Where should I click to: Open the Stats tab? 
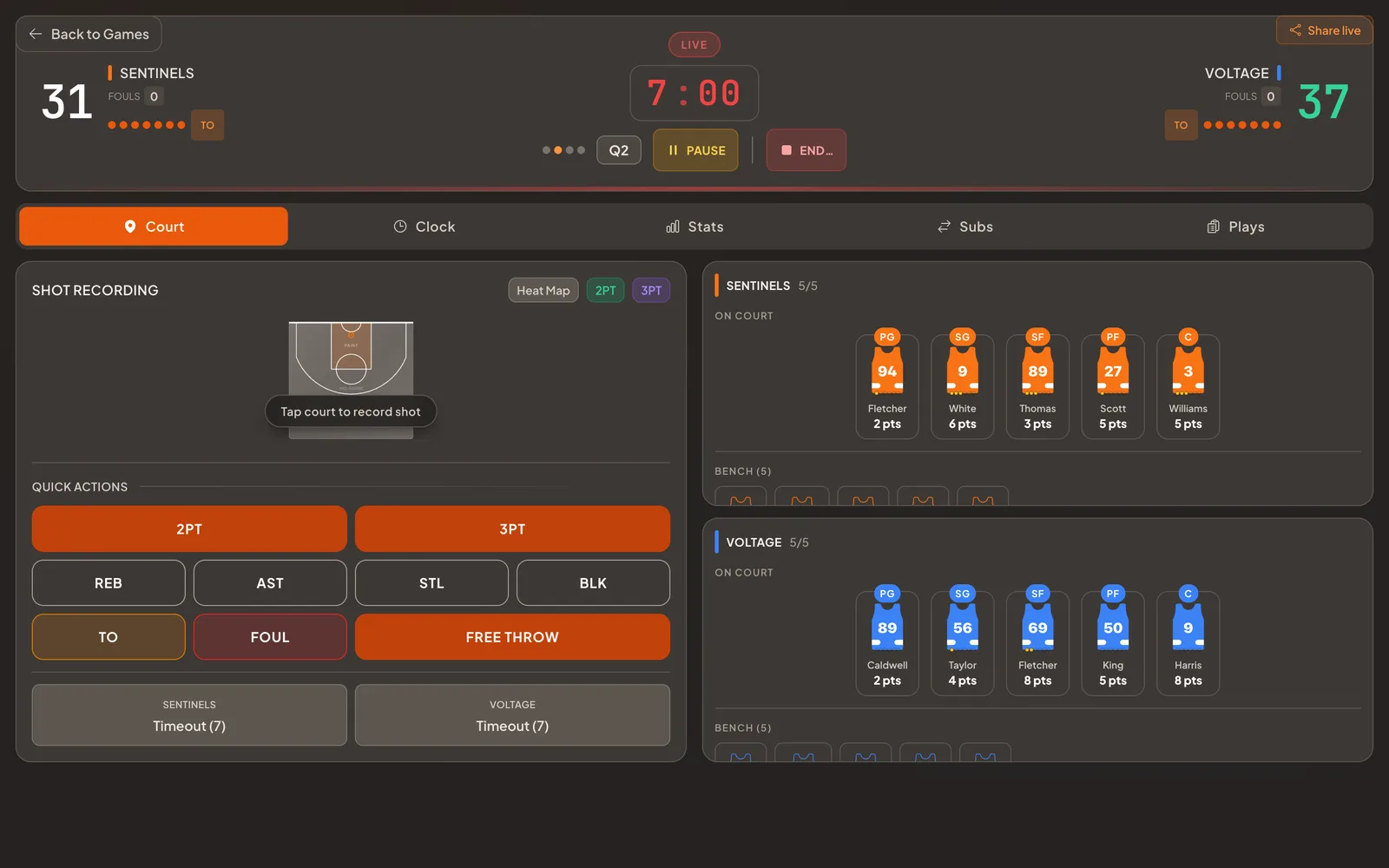[694, 227]
